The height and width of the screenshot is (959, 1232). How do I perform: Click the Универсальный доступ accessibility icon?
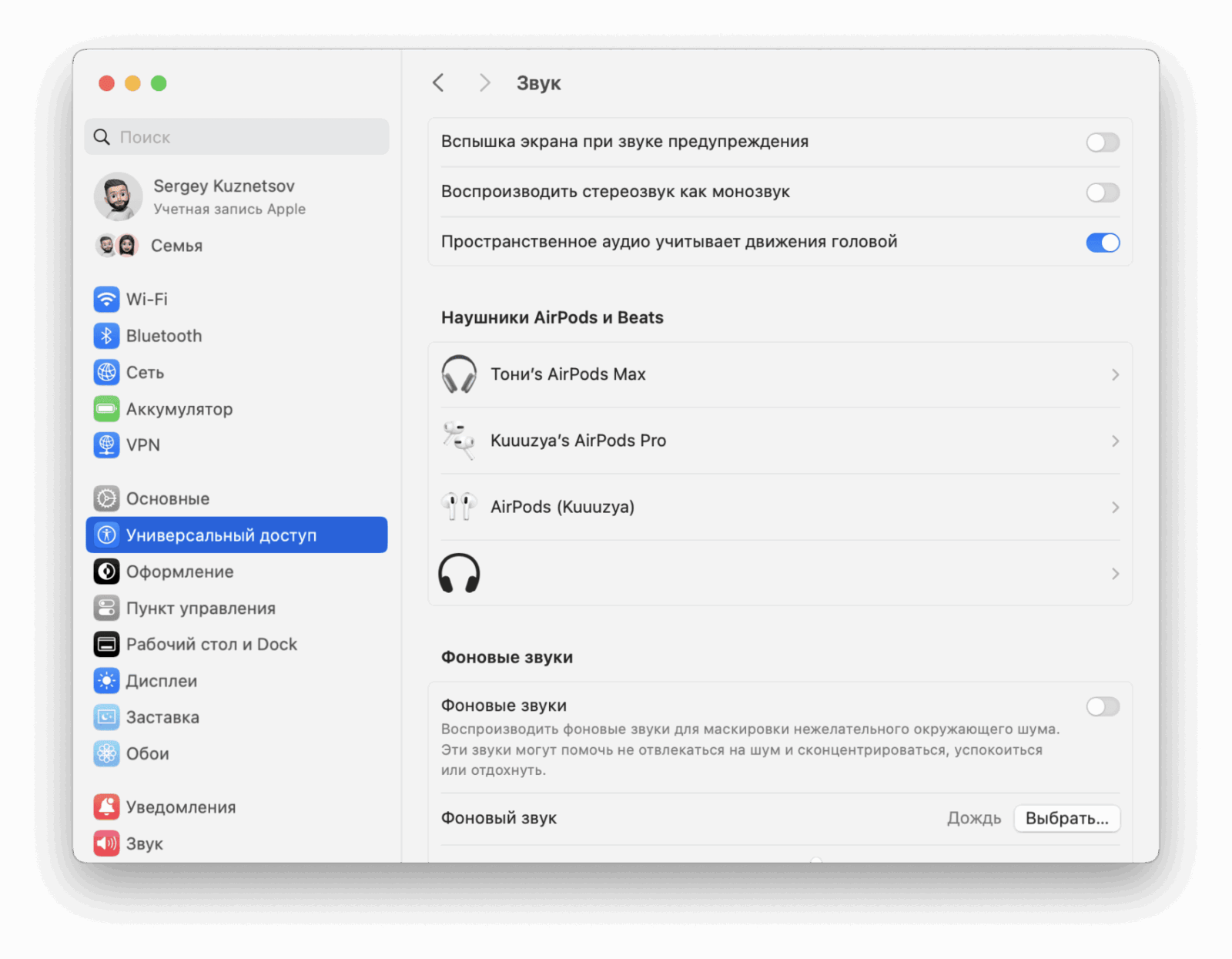click(106, 535)
